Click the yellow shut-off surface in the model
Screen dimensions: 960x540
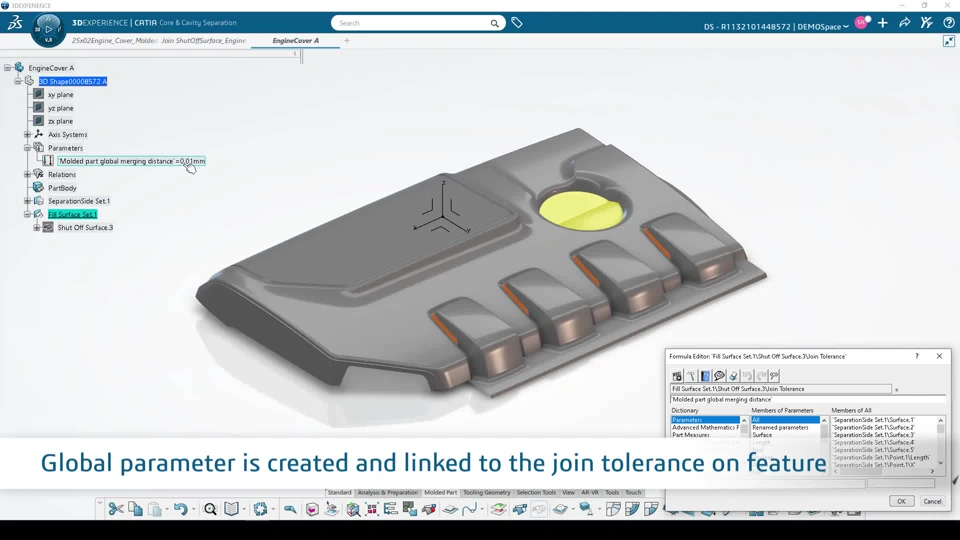(x=580, y=210)
